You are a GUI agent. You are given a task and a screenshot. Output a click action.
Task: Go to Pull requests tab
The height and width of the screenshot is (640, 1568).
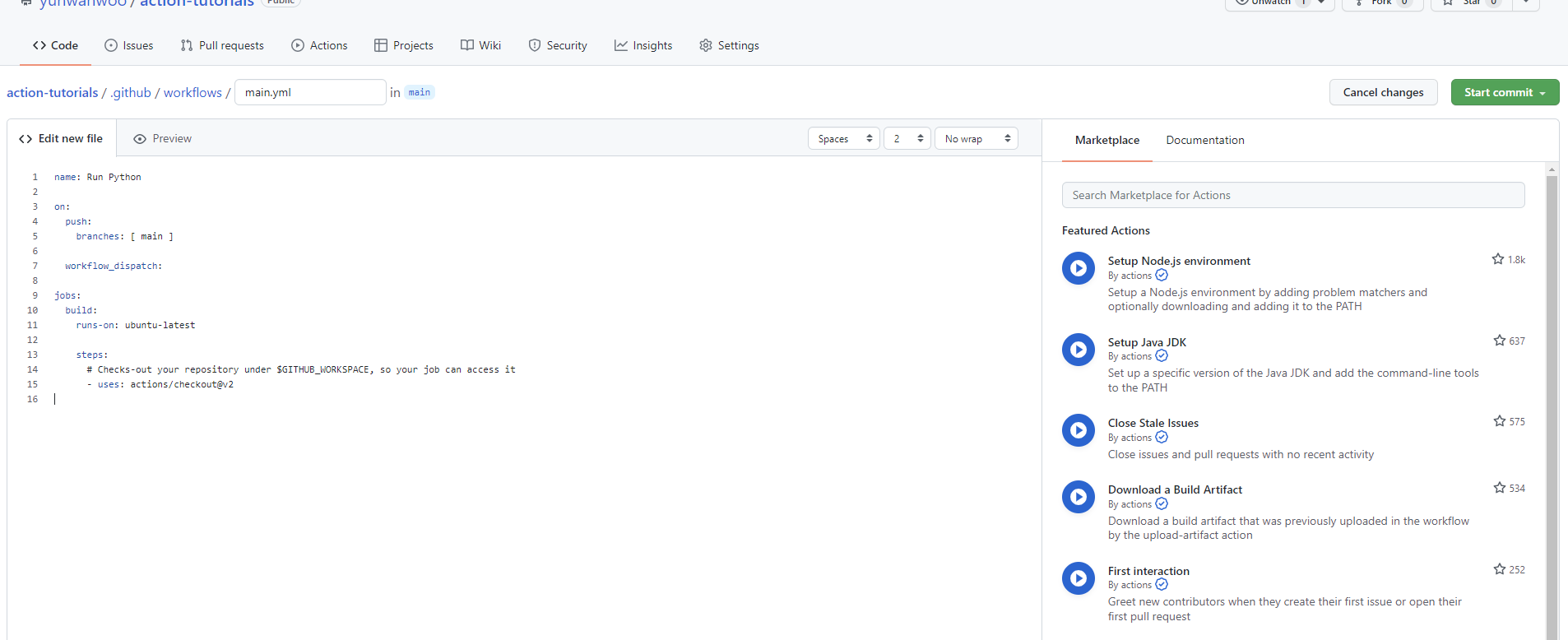(x=222, y=45)
